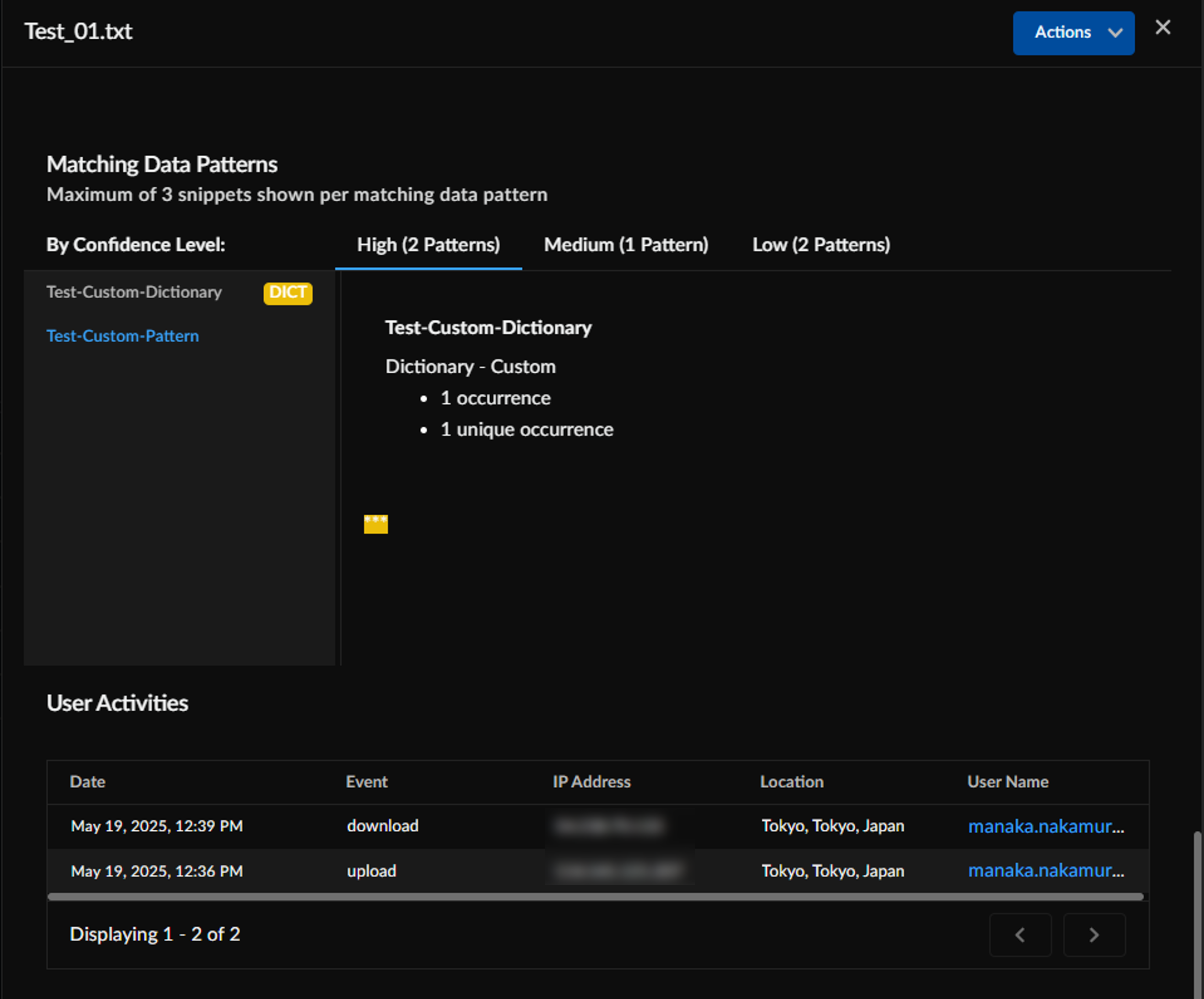Viewport: 1204px width, 999px height.
Task: Click the Event column header
Action: tap(367, 782)
